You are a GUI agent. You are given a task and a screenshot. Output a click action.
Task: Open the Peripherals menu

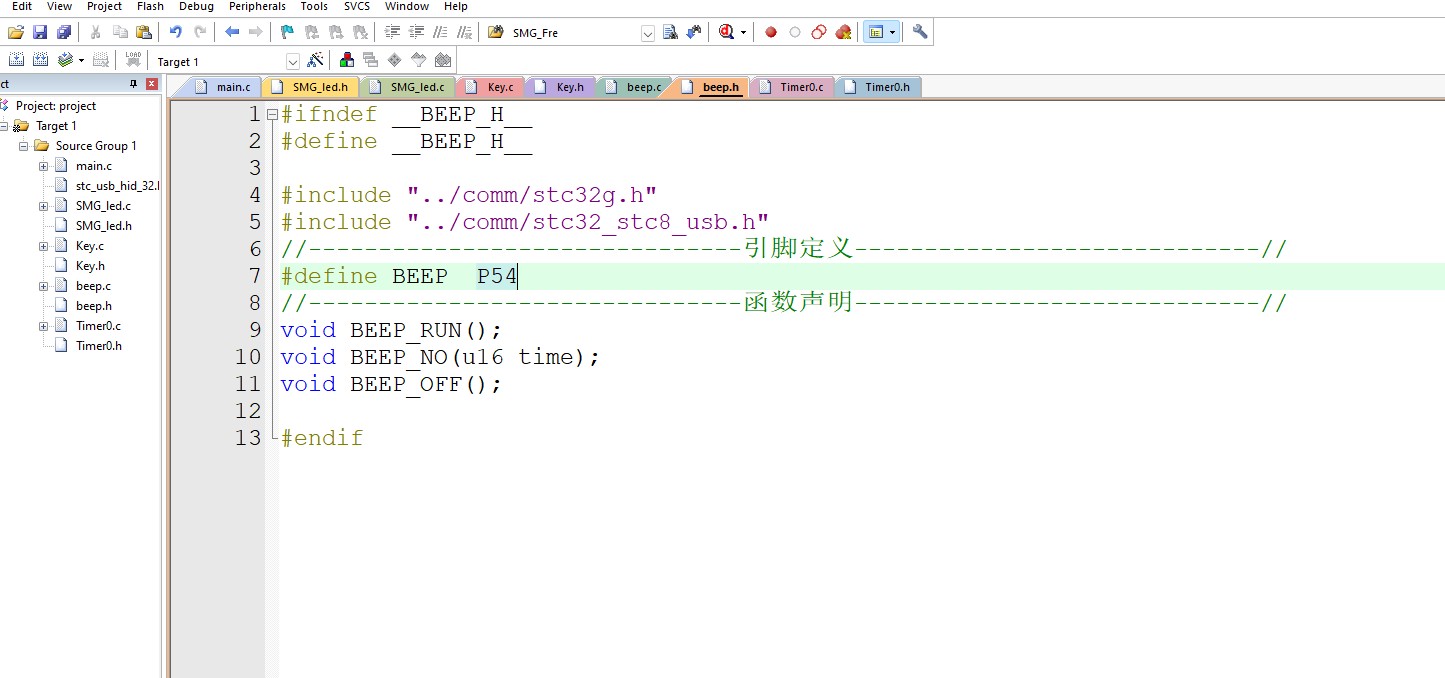pyautogui.click(x=257, y=6)
